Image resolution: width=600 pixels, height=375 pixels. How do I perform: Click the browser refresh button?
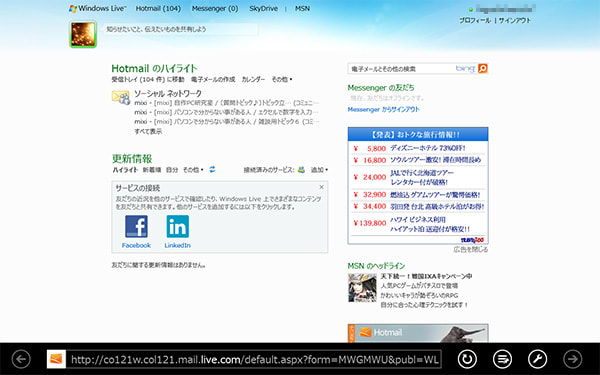click(x=467, y=359)
